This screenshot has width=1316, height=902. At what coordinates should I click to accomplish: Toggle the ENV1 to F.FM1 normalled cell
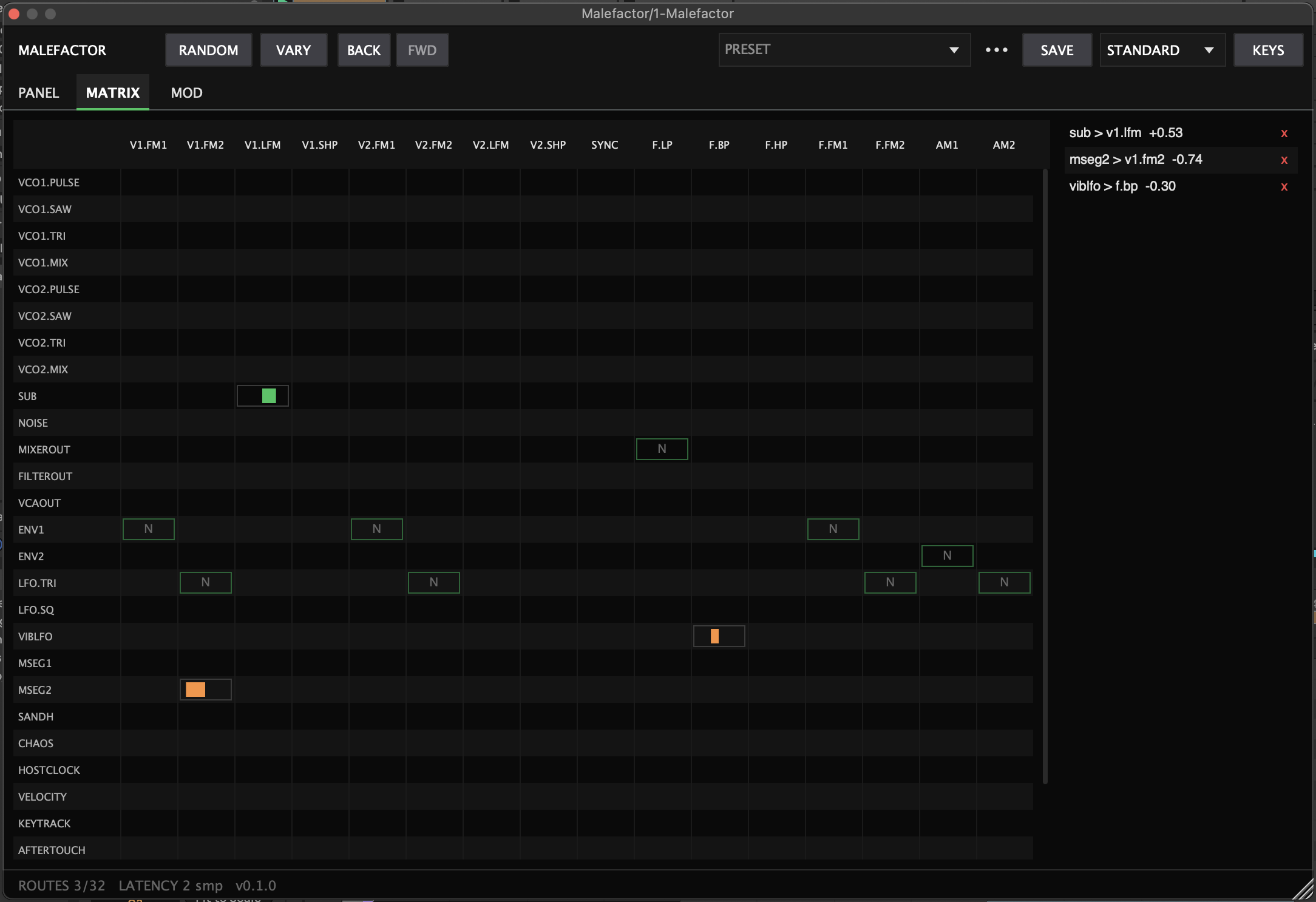(x=833, y=529)
